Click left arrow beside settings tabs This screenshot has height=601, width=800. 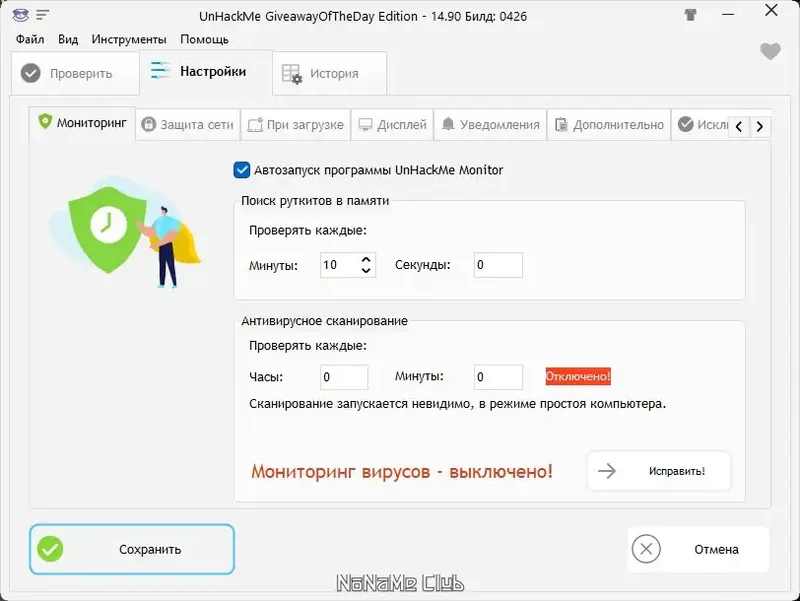[x=740, y=127]
